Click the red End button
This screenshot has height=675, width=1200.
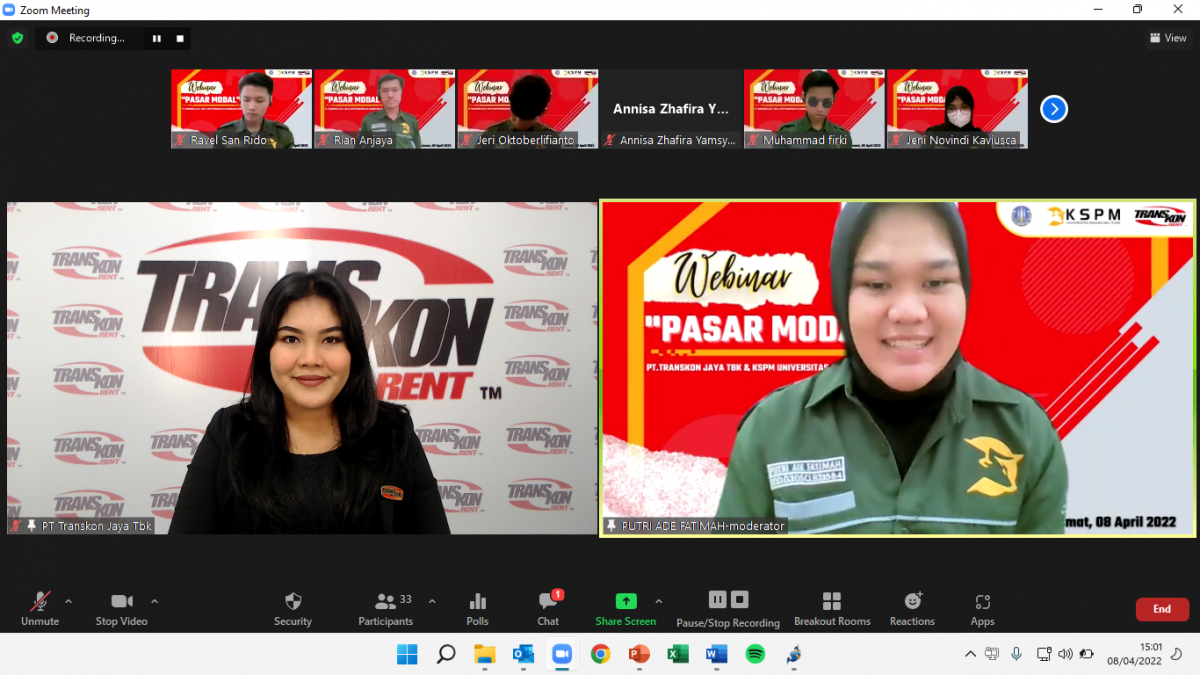1162,609
